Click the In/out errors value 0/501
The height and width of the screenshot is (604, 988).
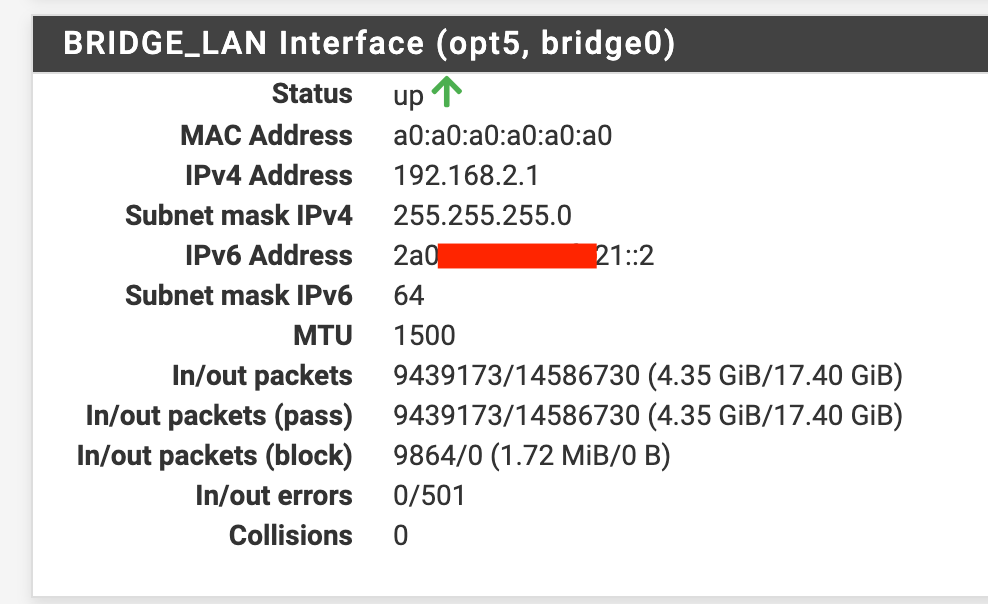tap(429, 496)
